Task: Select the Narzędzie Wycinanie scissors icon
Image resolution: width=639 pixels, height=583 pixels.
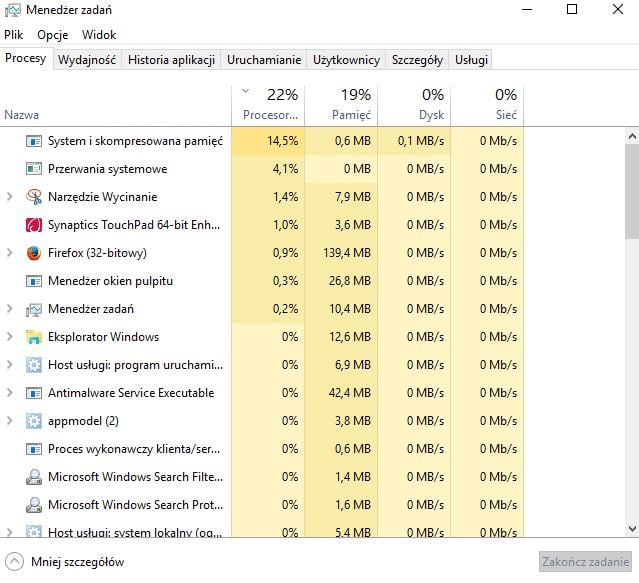Action: pos(33,197)
